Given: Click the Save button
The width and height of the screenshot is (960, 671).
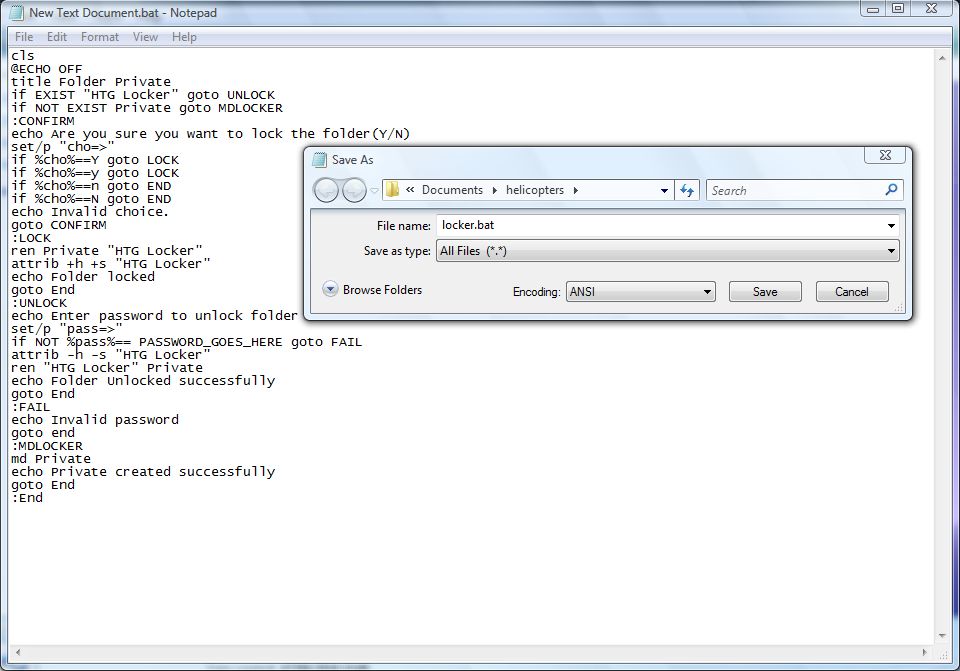Looking at the screenshot, I should [764, 291].
